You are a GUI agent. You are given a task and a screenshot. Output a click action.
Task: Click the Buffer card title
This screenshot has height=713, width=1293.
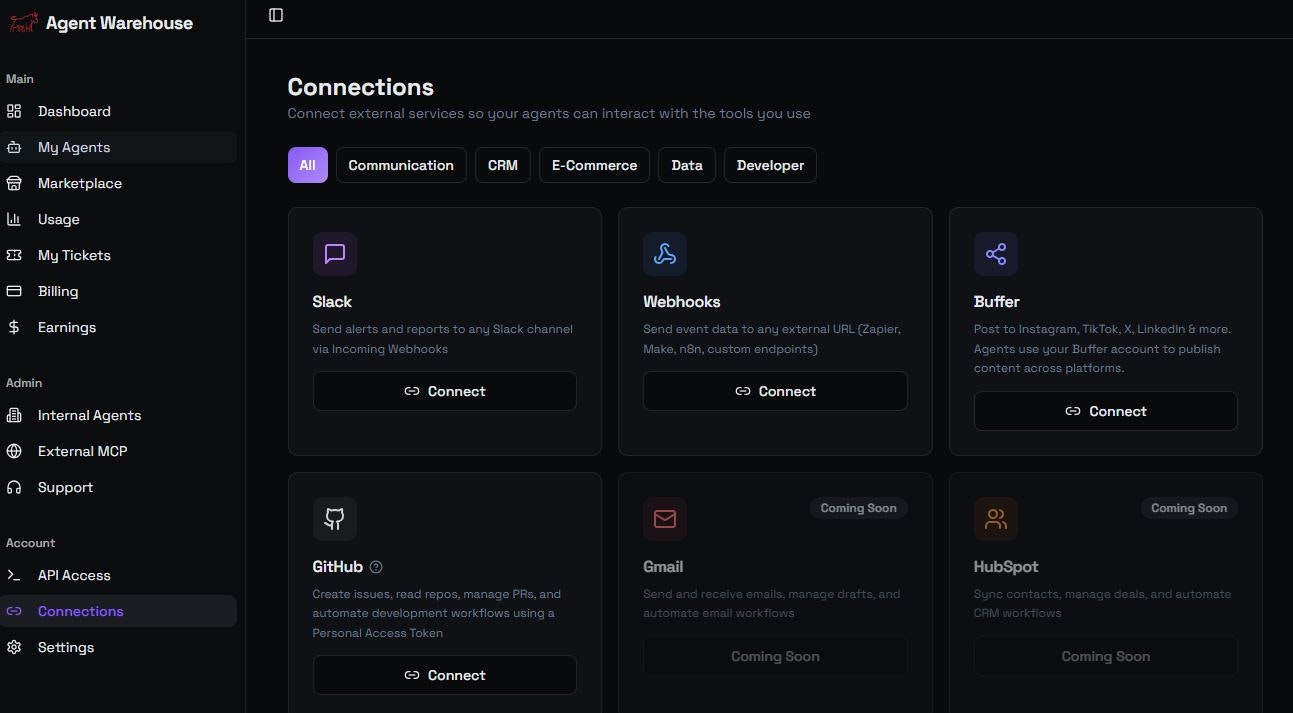pos(997,301)
